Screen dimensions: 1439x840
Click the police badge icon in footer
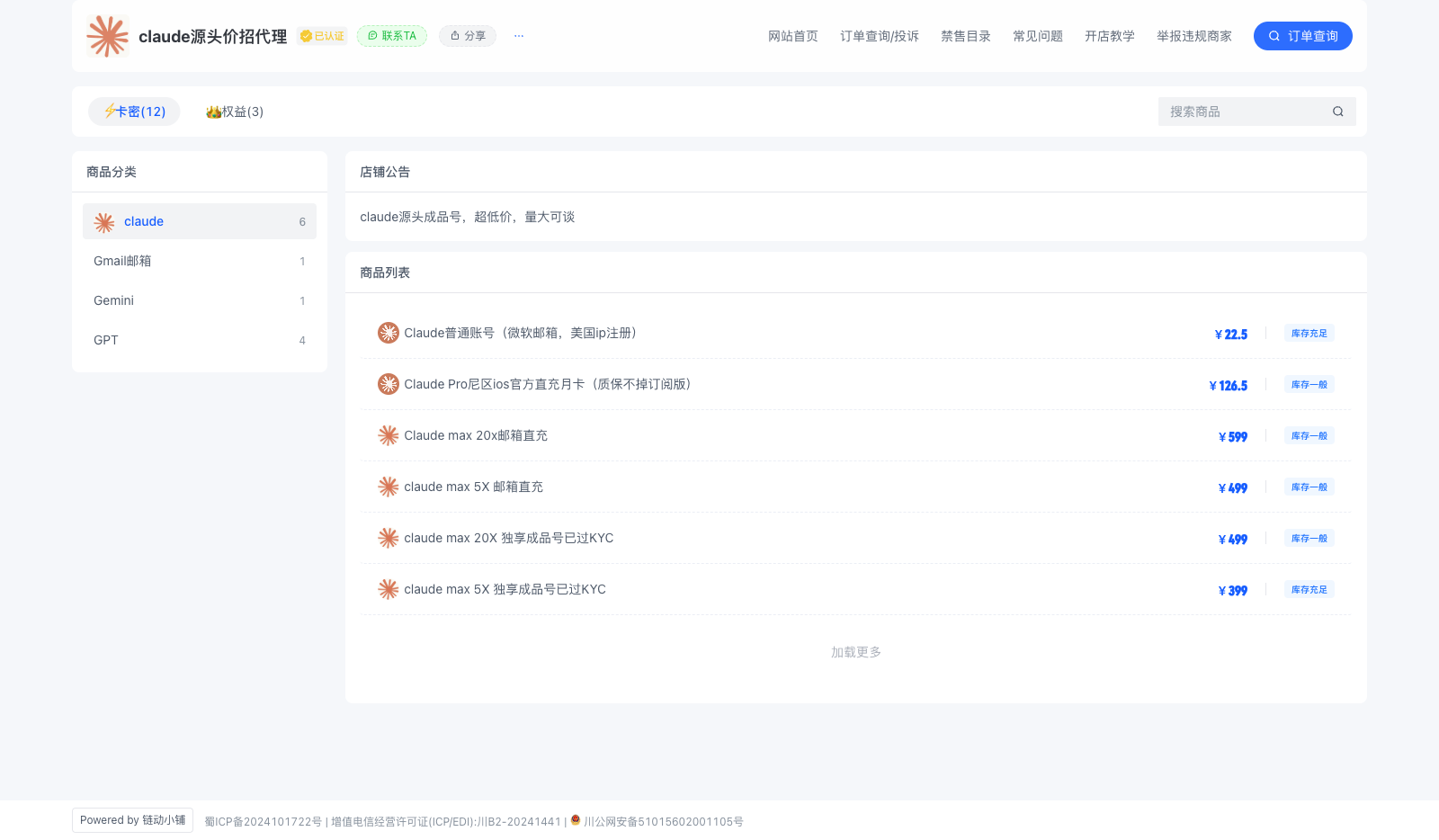[x=576, y=820]
